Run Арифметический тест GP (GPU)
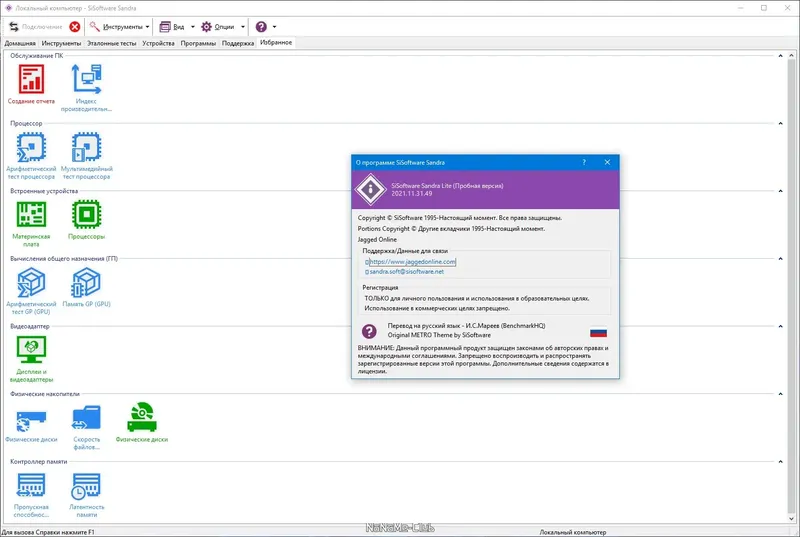The height and width of the screenshot is (537, 800). (31, 282)
